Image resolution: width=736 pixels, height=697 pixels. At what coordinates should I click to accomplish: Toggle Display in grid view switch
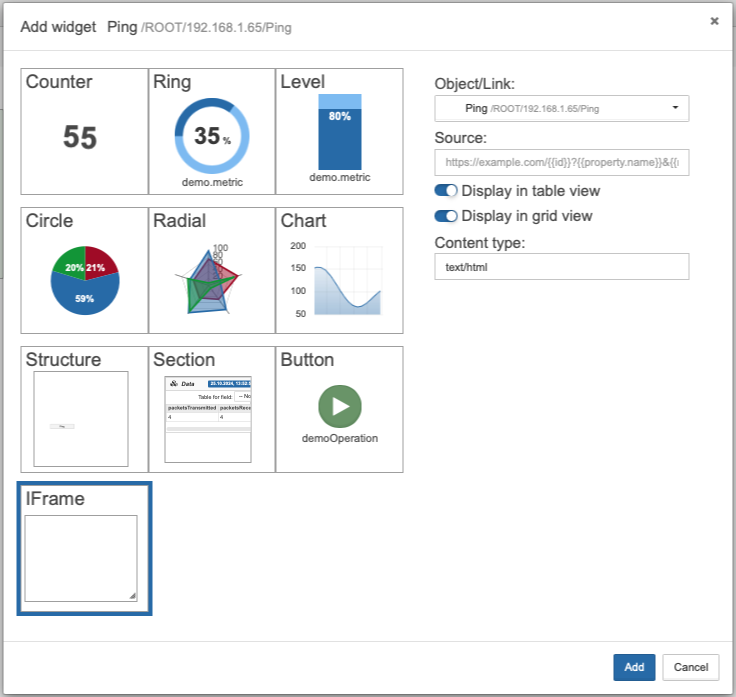pyautogui.click(x=446, y=216)
